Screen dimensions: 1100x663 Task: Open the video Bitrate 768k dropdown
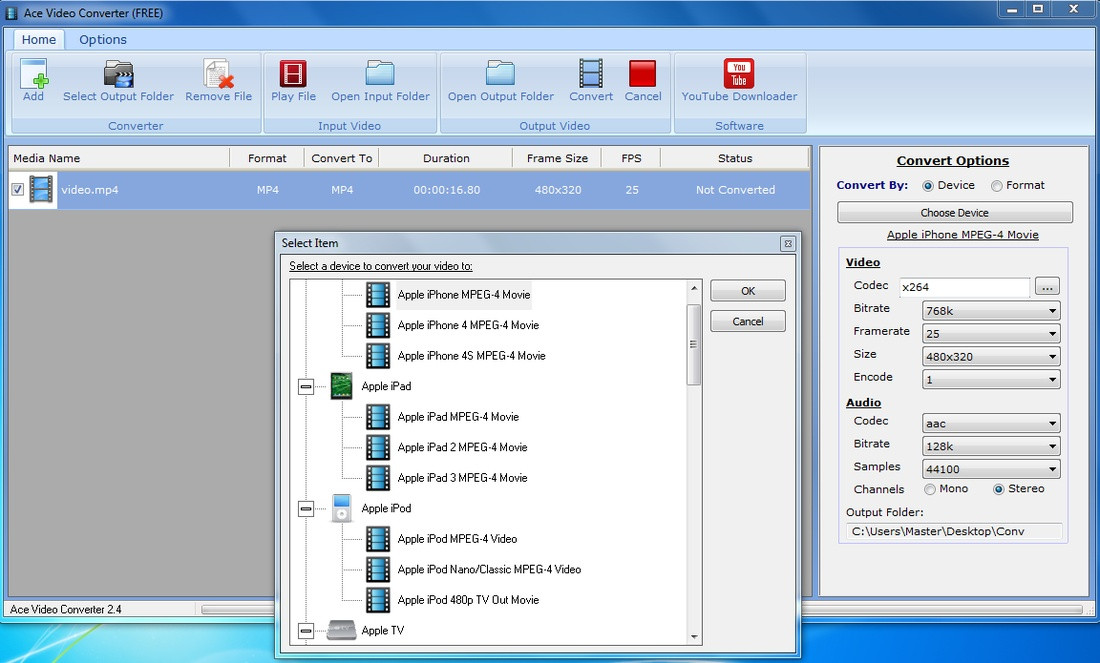point(991,311)
